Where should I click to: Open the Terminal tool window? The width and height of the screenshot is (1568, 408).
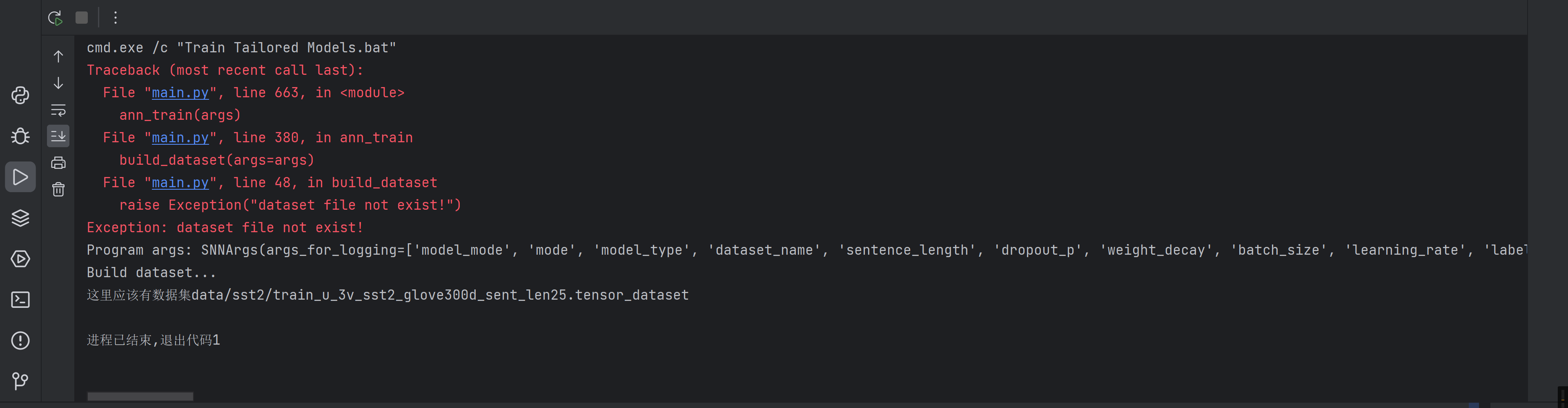[x=20, y=299]
